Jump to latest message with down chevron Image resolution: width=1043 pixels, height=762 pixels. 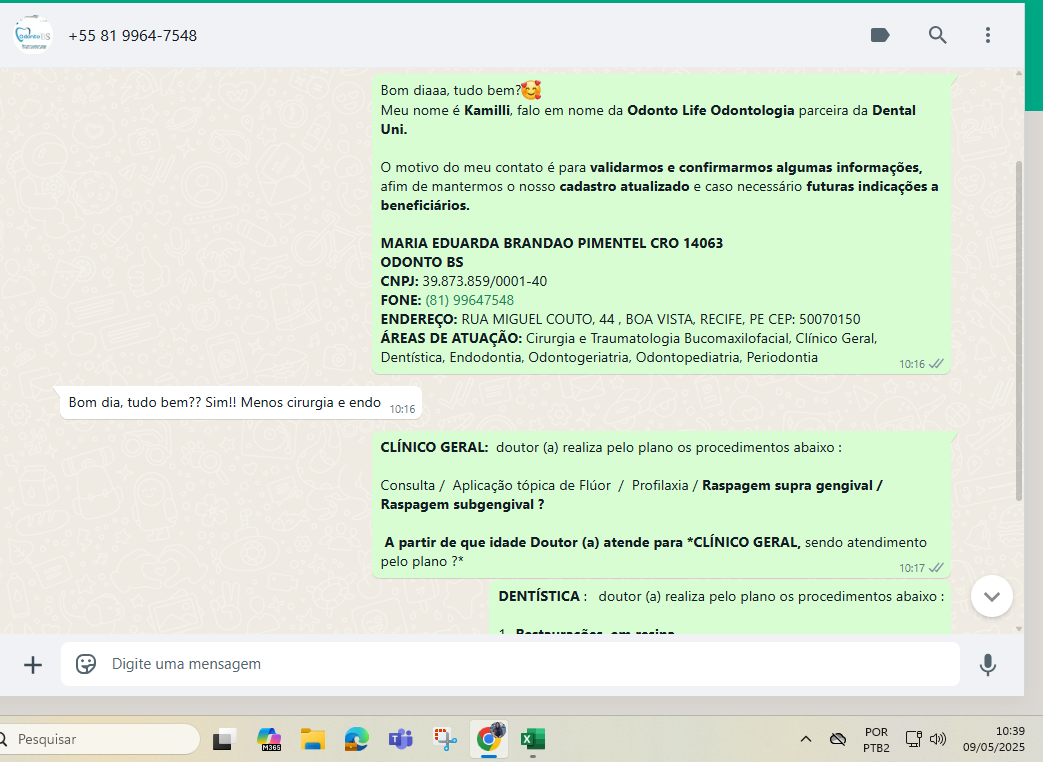pos(992,596)
